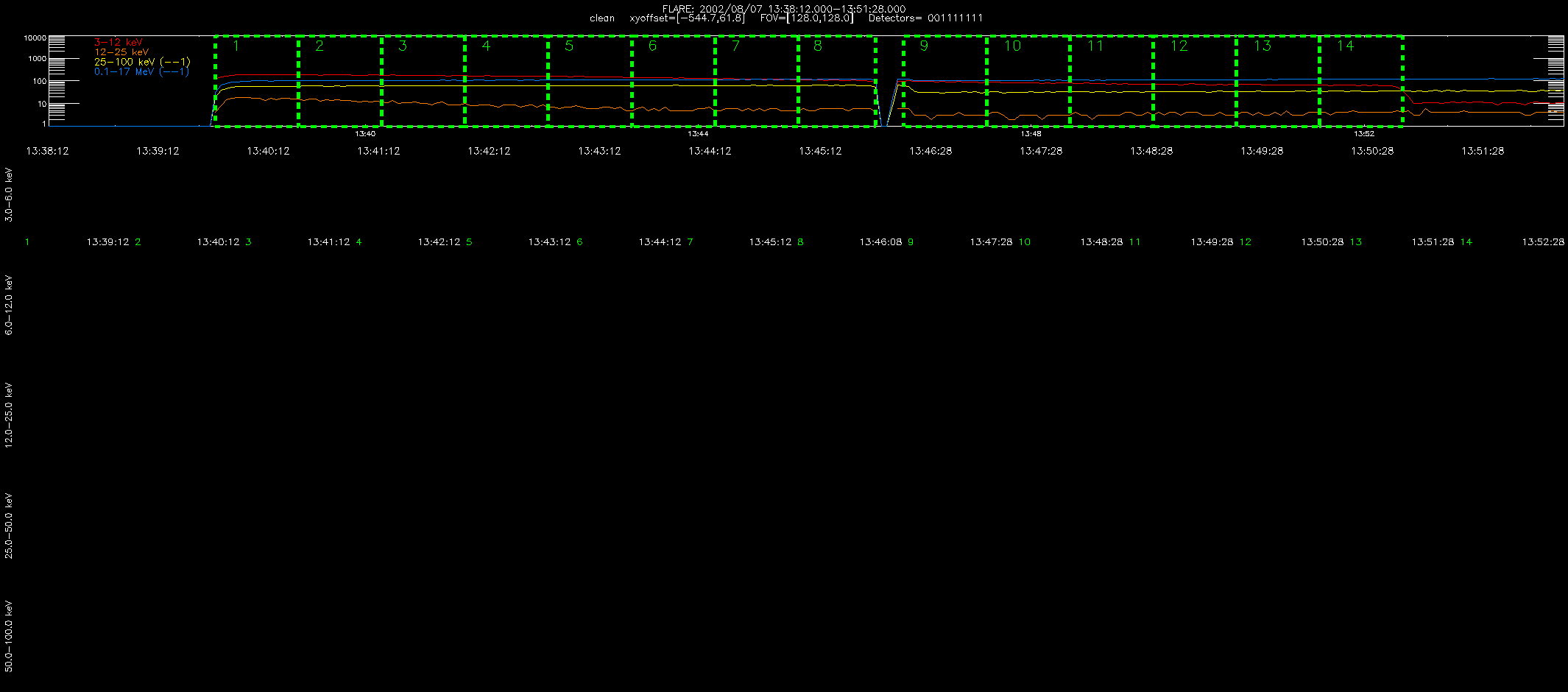The width and height of the screenshot is (1568, 692).
Task: Select interval 10 label in light curve plot
Action: (x=1013, y=46)
